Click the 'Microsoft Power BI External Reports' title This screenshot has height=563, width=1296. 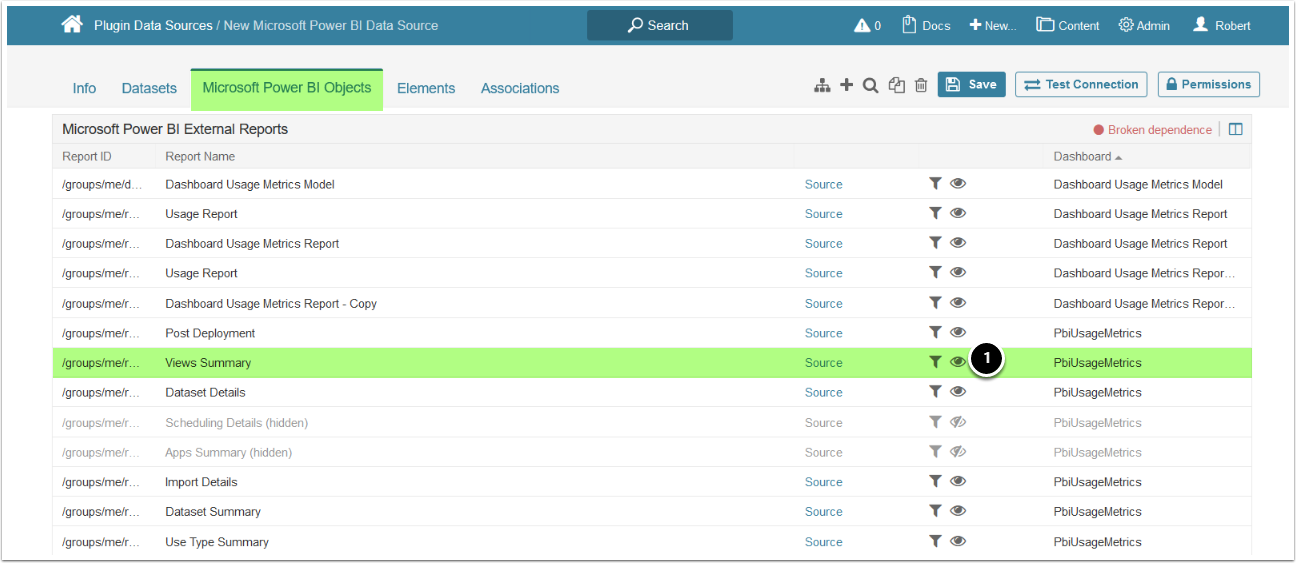175,129
